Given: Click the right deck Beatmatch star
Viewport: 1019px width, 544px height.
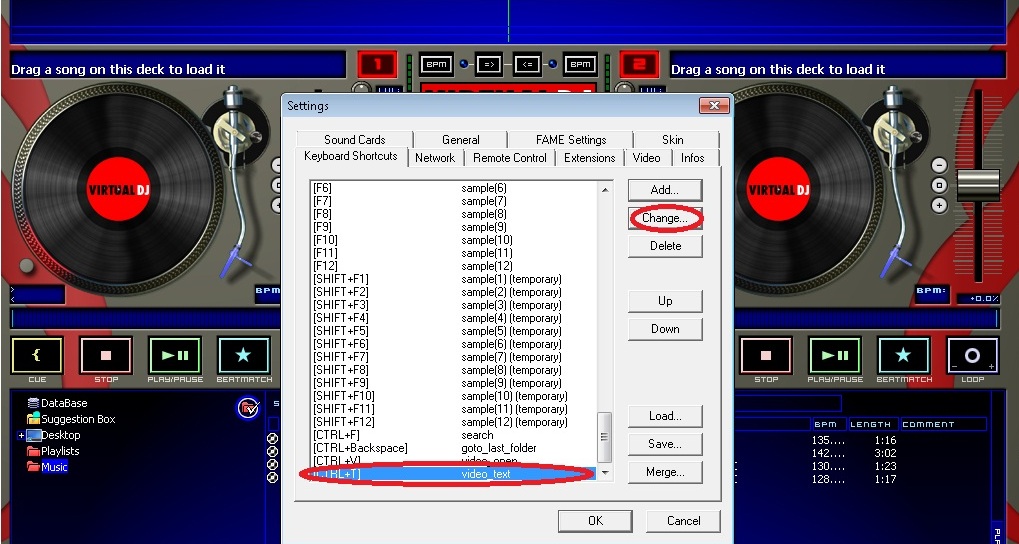Looking at the screenshot, I should [x=903, y=356].
